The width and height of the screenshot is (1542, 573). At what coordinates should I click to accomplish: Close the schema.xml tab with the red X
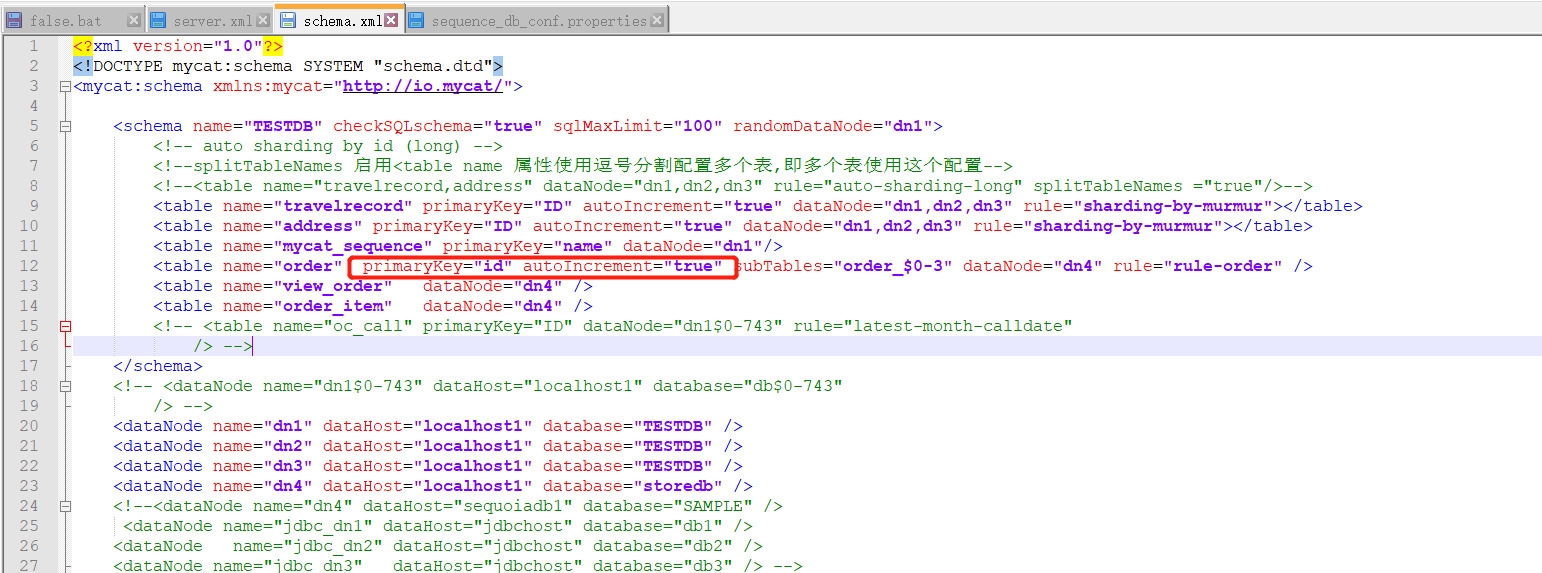(x=391, y=20)
